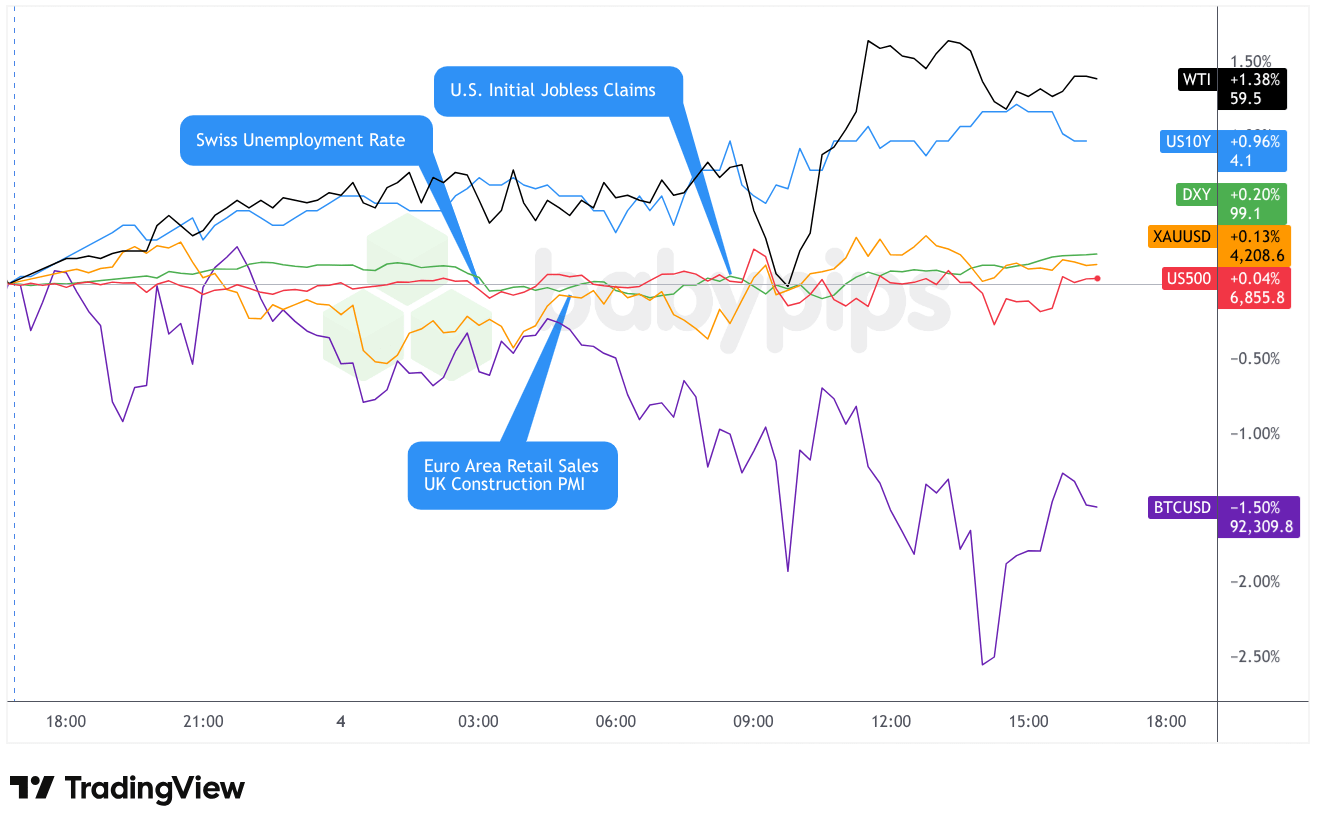Click the TradingView wordmark text
Image resolution: width=1324 pixels, height=832 pixels.
[x=155, y=788]
